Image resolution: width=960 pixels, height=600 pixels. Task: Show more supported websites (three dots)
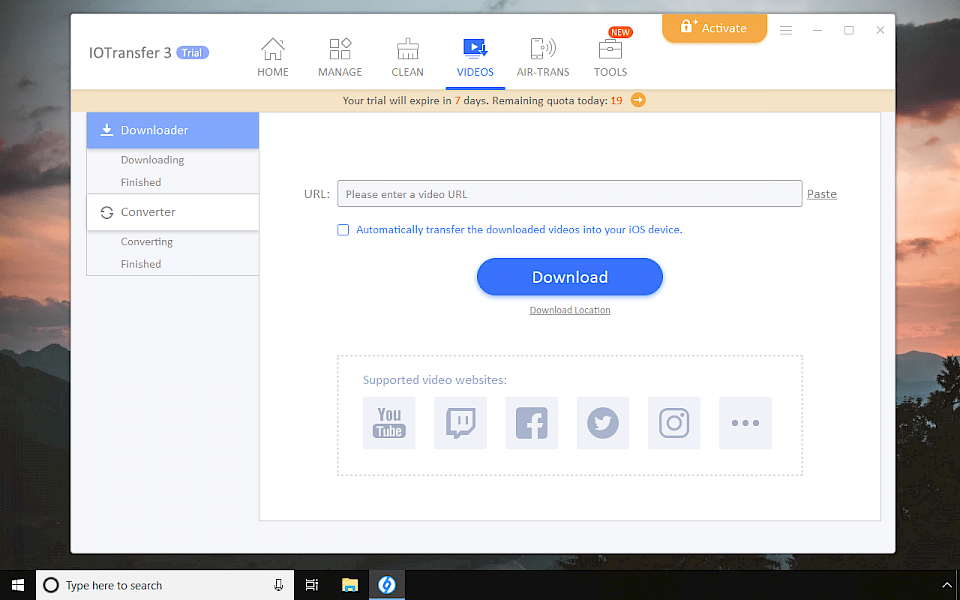pyautogui.click(x=745, y=422)
